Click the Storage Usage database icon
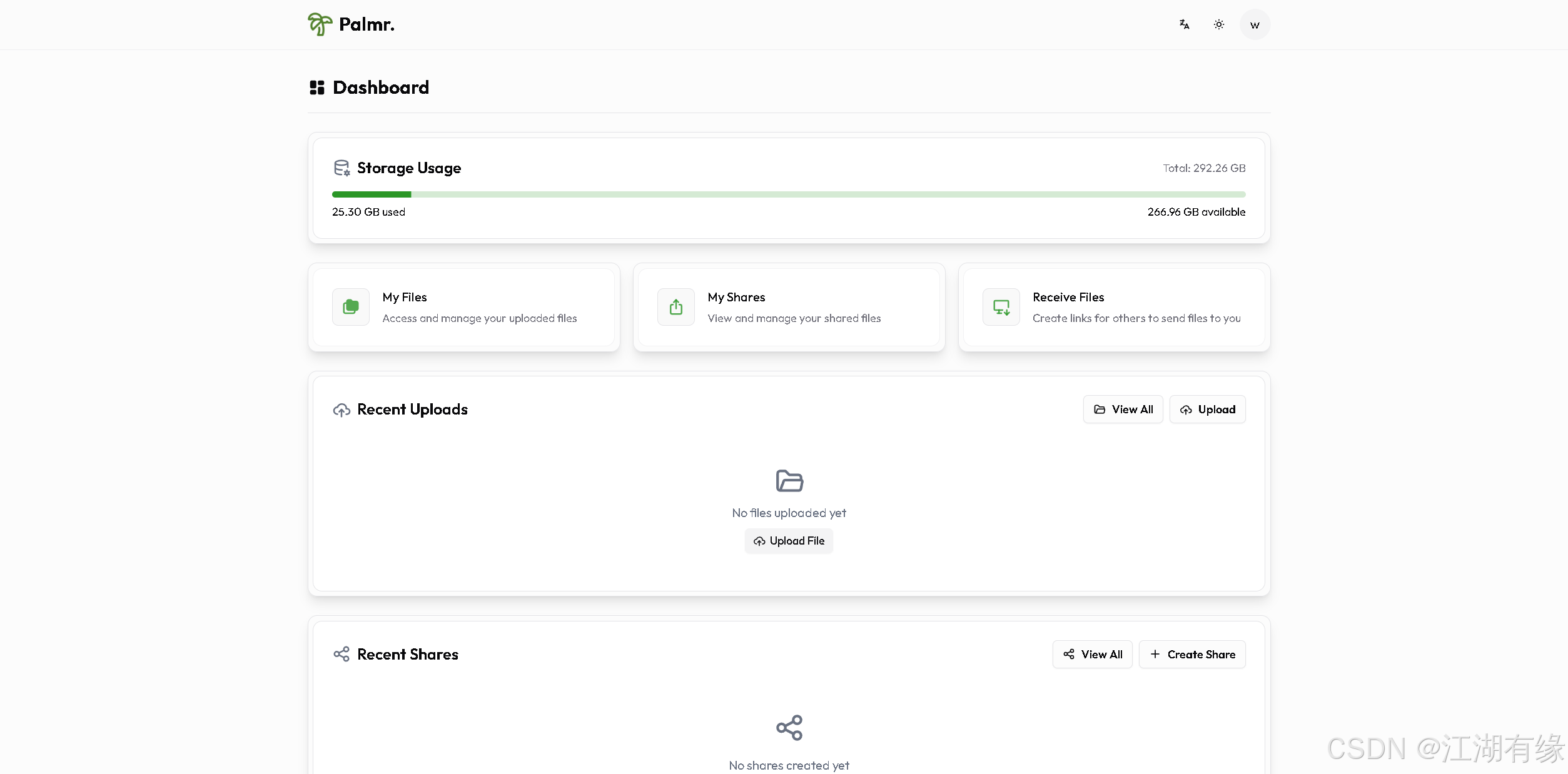 (341, 168)
